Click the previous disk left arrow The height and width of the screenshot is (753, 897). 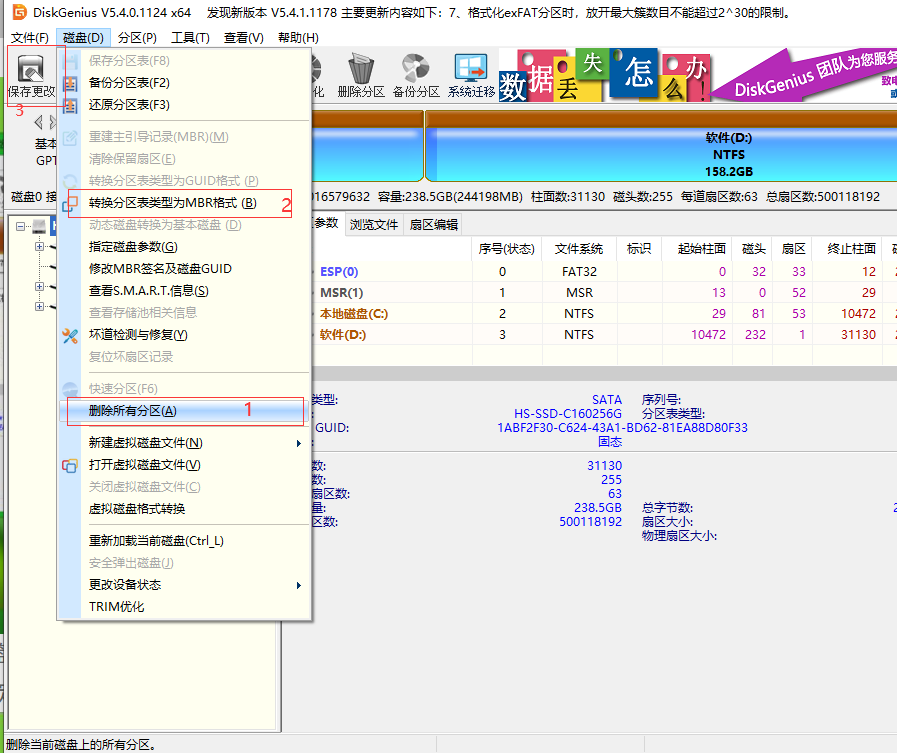point(39,122)
